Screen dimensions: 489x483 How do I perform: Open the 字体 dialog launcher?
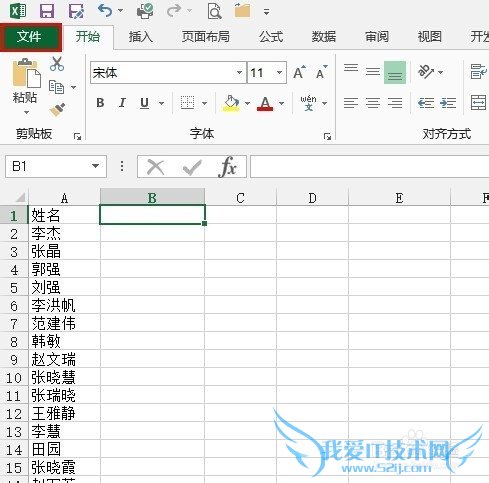tap(327, 136)
